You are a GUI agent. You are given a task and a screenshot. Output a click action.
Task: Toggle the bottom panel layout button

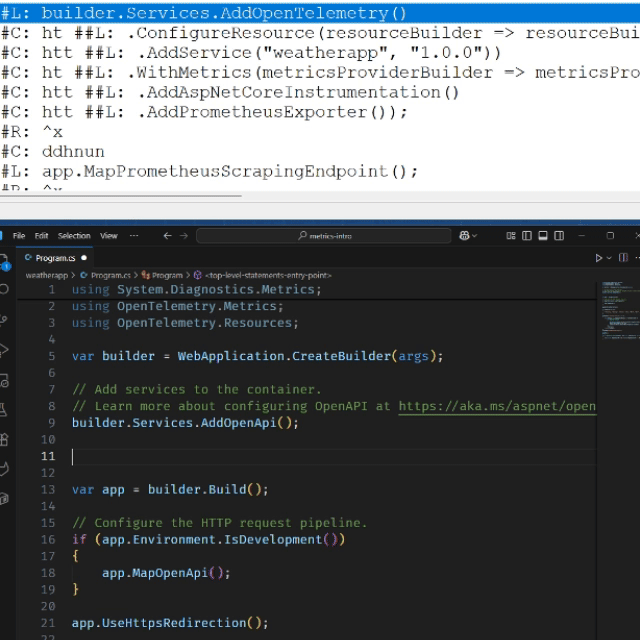pyautogui.click(x=543, y=236)
